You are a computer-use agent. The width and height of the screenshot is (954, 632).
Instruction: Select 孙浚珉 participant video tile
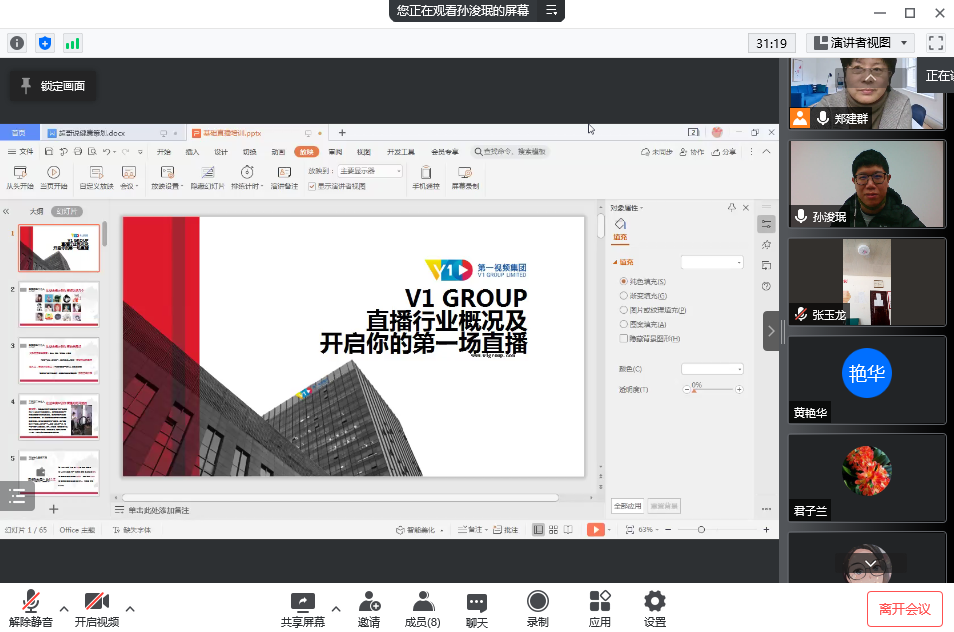tap(867, 184)
